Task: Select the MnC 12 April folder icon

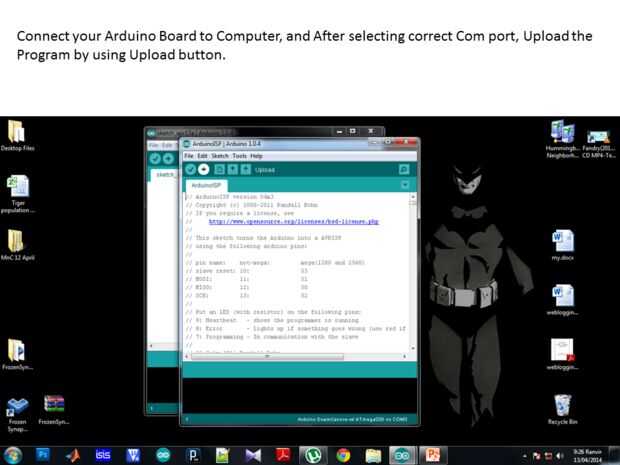Action: coord(17,245)
